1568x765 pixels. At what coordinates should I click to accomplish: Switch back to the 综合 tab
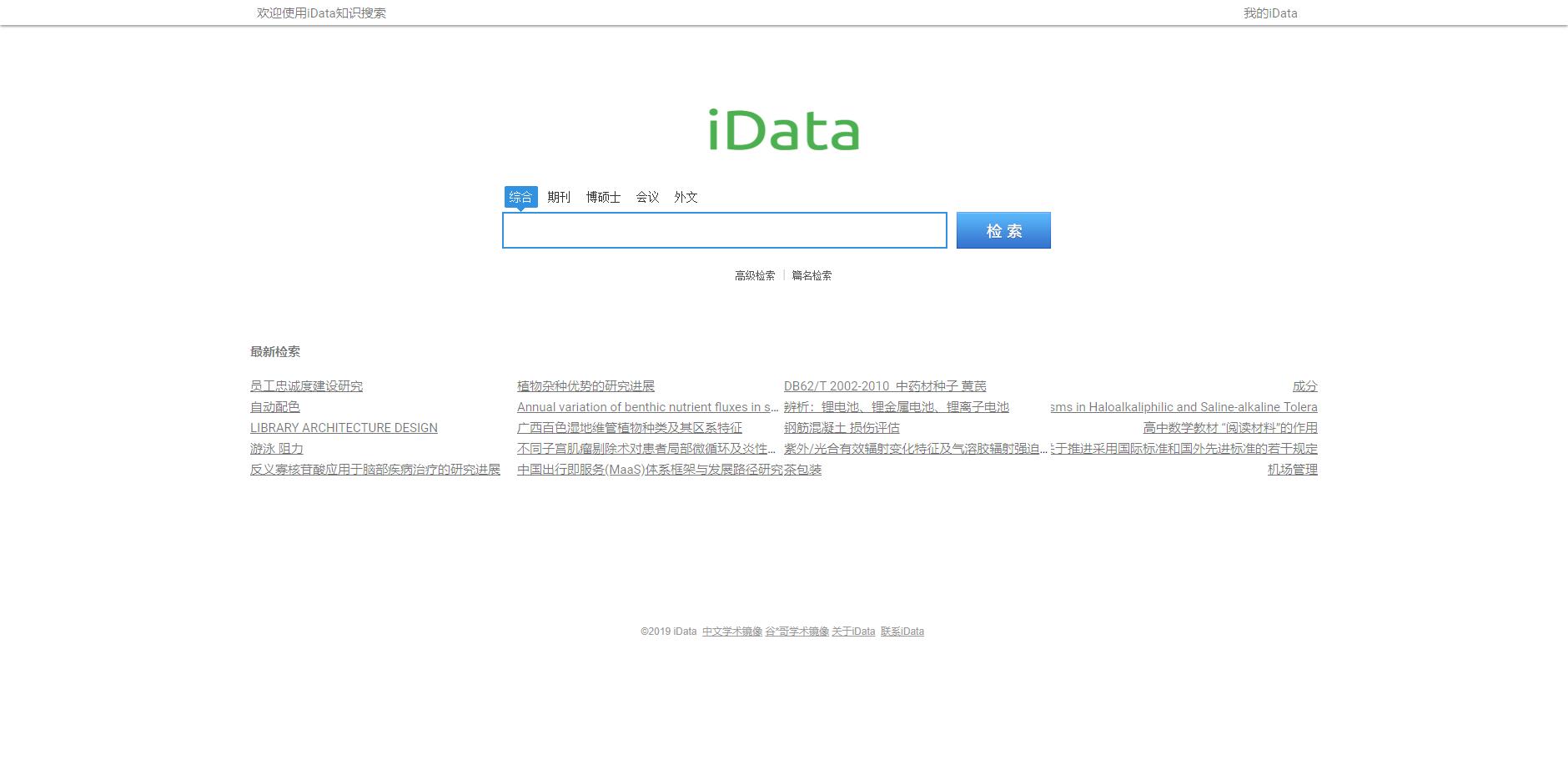coord(521,197)
